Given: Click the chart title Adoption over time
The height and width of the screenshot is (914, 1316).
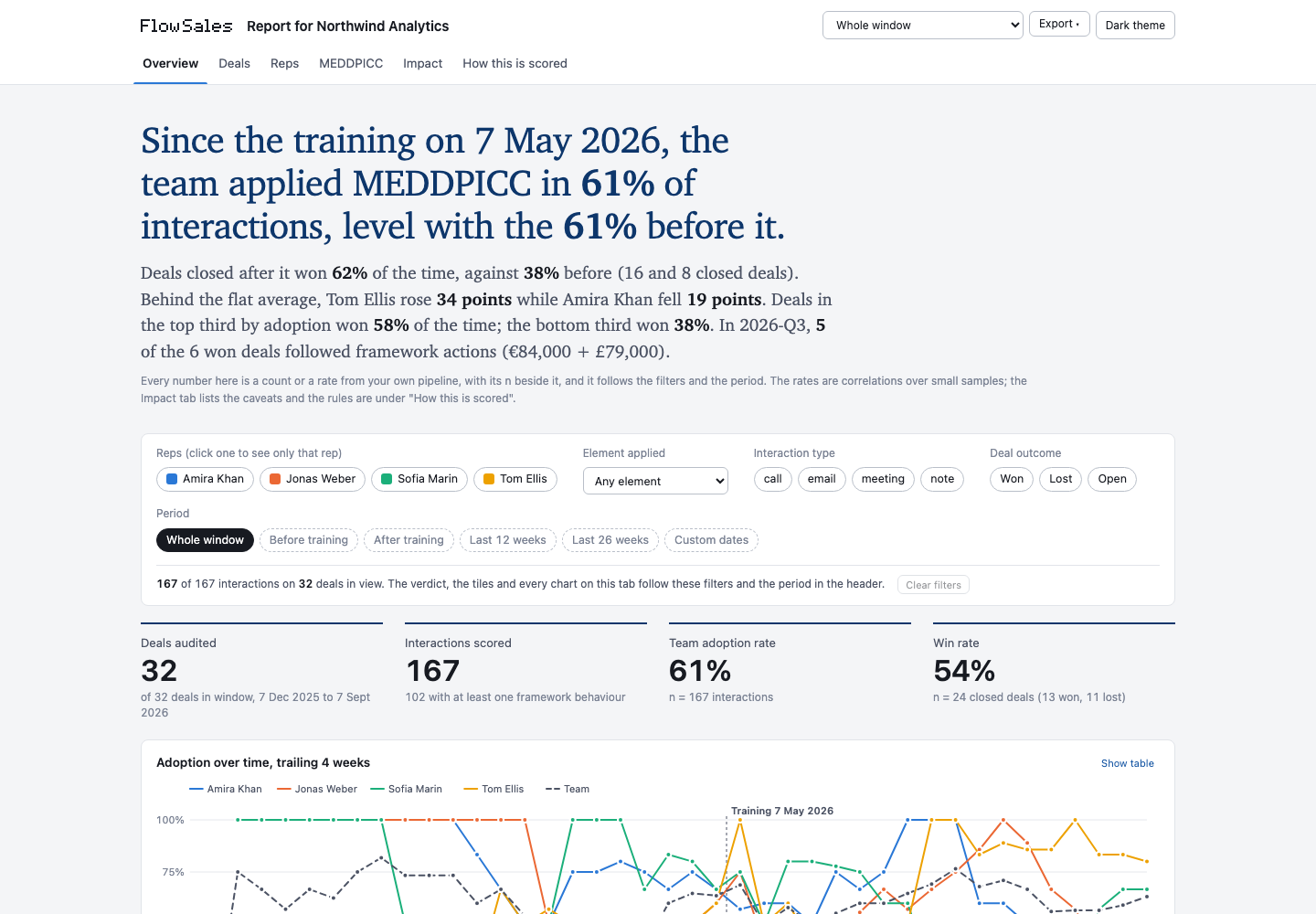Looking at the screenshot, I should tap(263, 762).
